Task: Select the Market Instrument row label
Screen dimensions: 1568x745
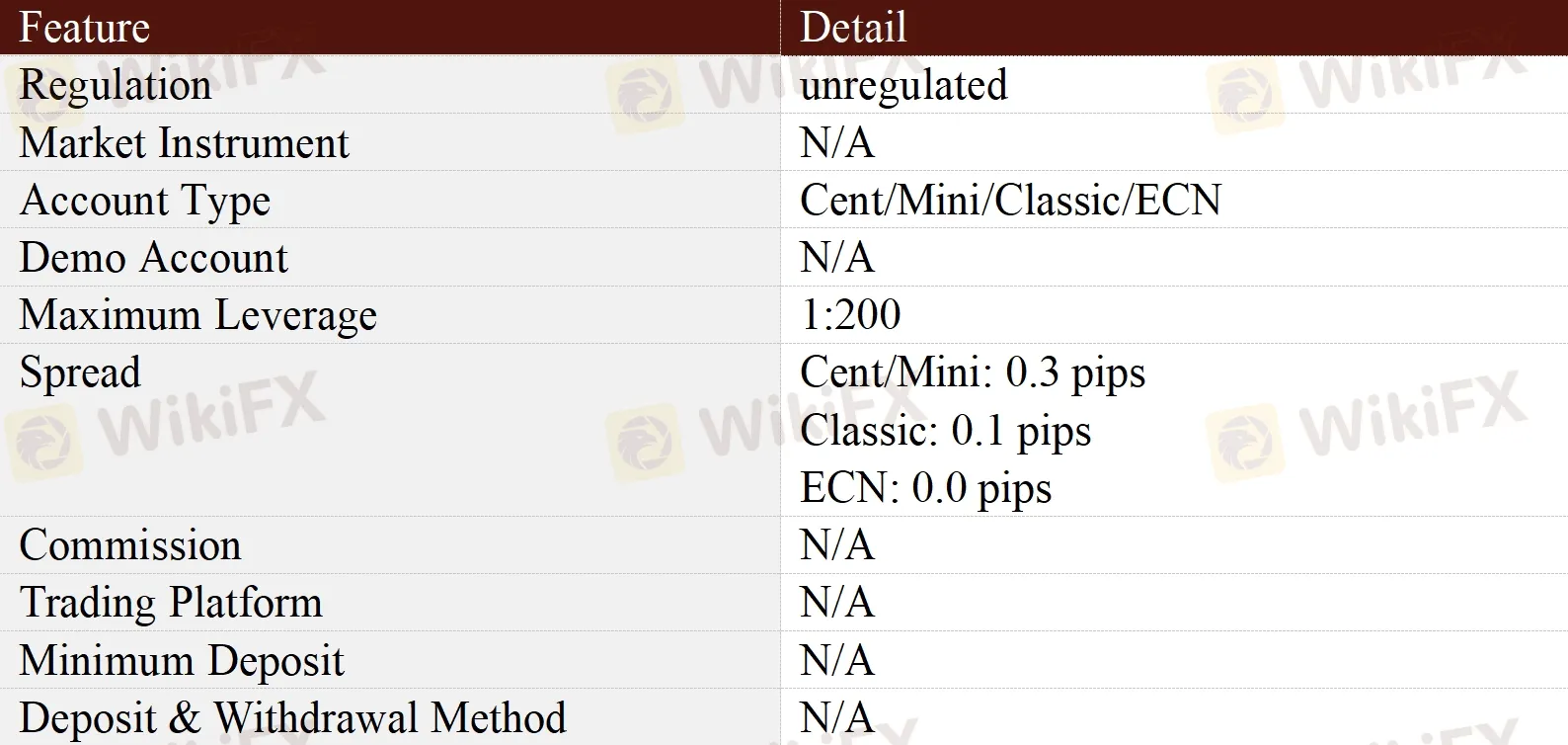Action: click(x=185, y=143)
